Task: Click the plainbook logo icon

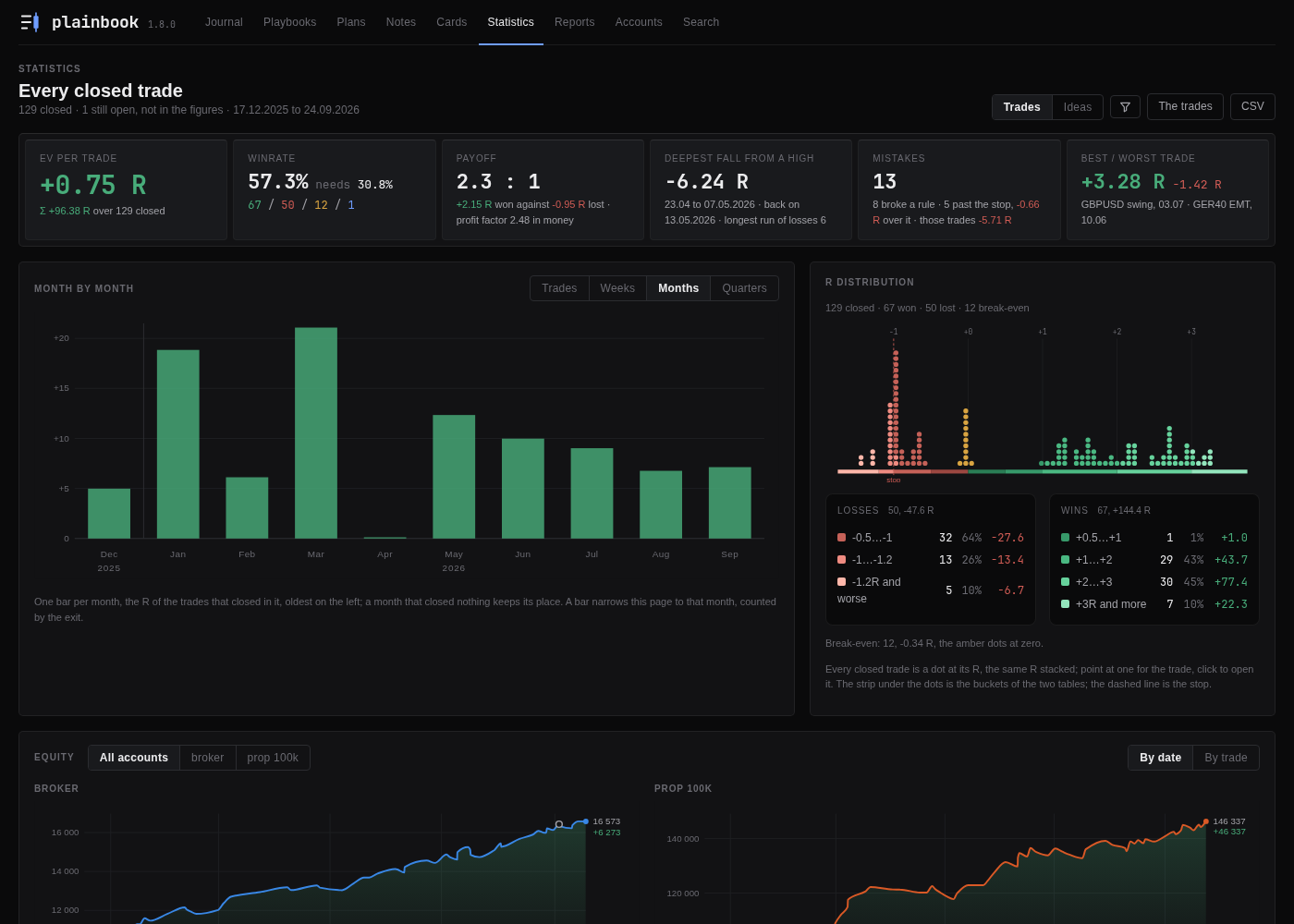Action: [30, 22]
